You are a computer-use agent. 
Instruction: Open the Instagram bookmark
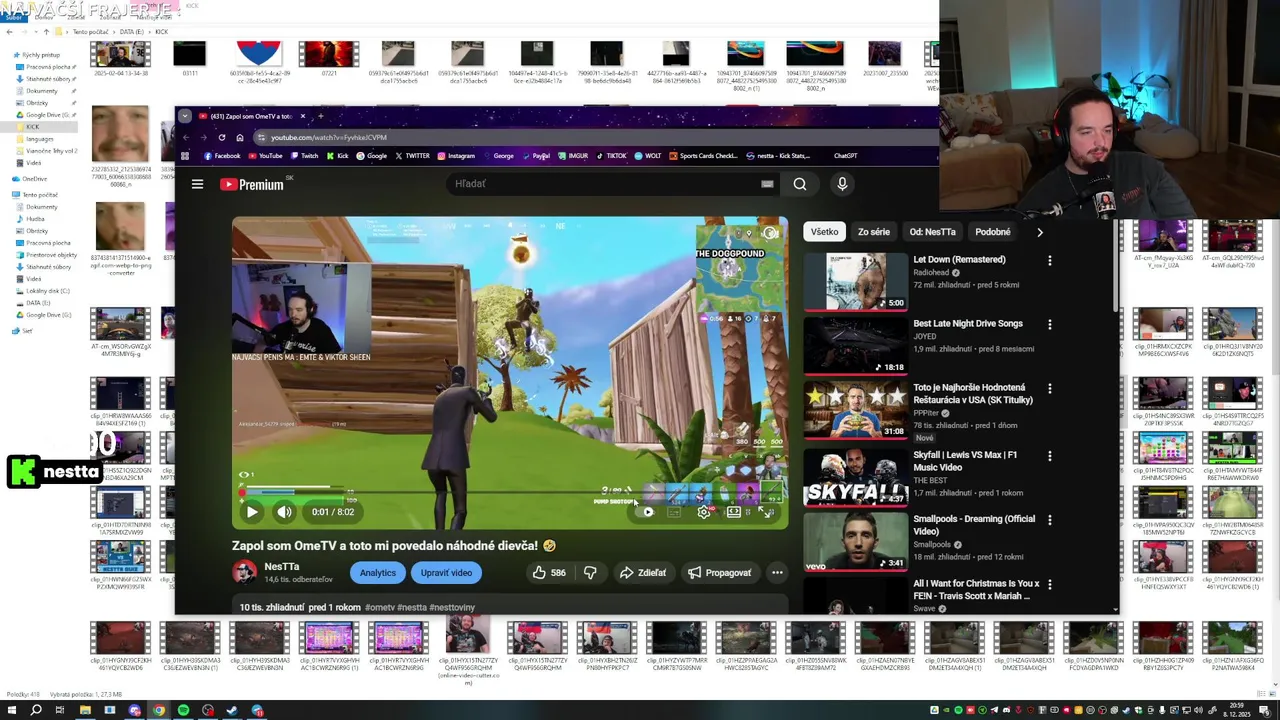pyautogui.click(x=455, y=156)
